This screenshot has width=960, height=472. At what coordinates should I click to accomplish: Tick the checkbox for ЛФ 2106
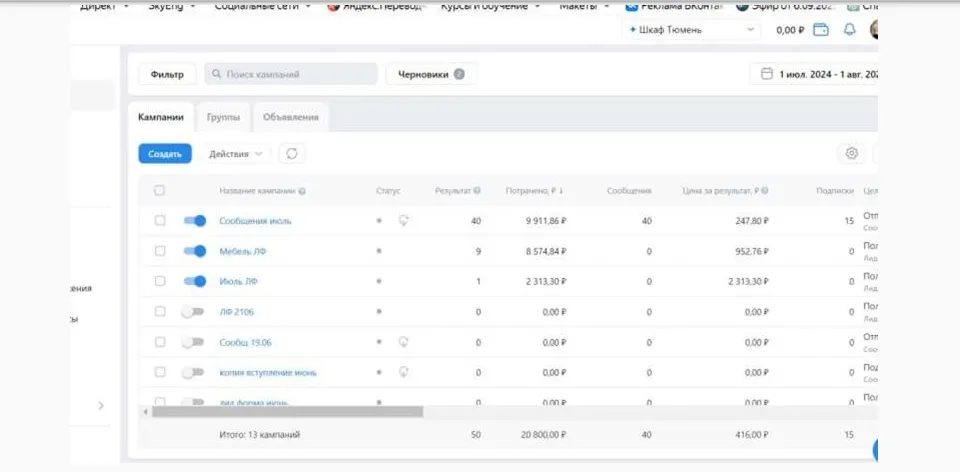[x=160, y=312]
